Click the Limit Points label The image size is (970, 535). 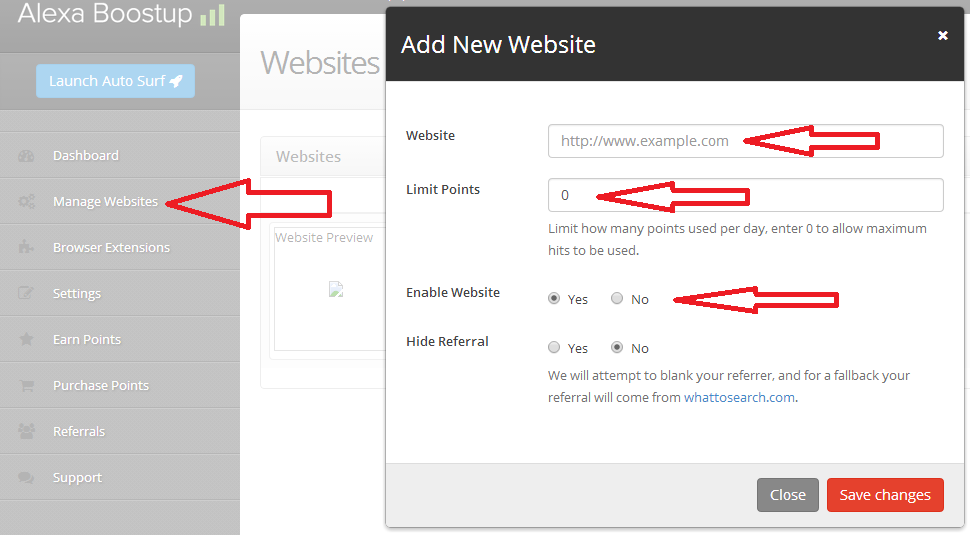[x=443, y=189]
